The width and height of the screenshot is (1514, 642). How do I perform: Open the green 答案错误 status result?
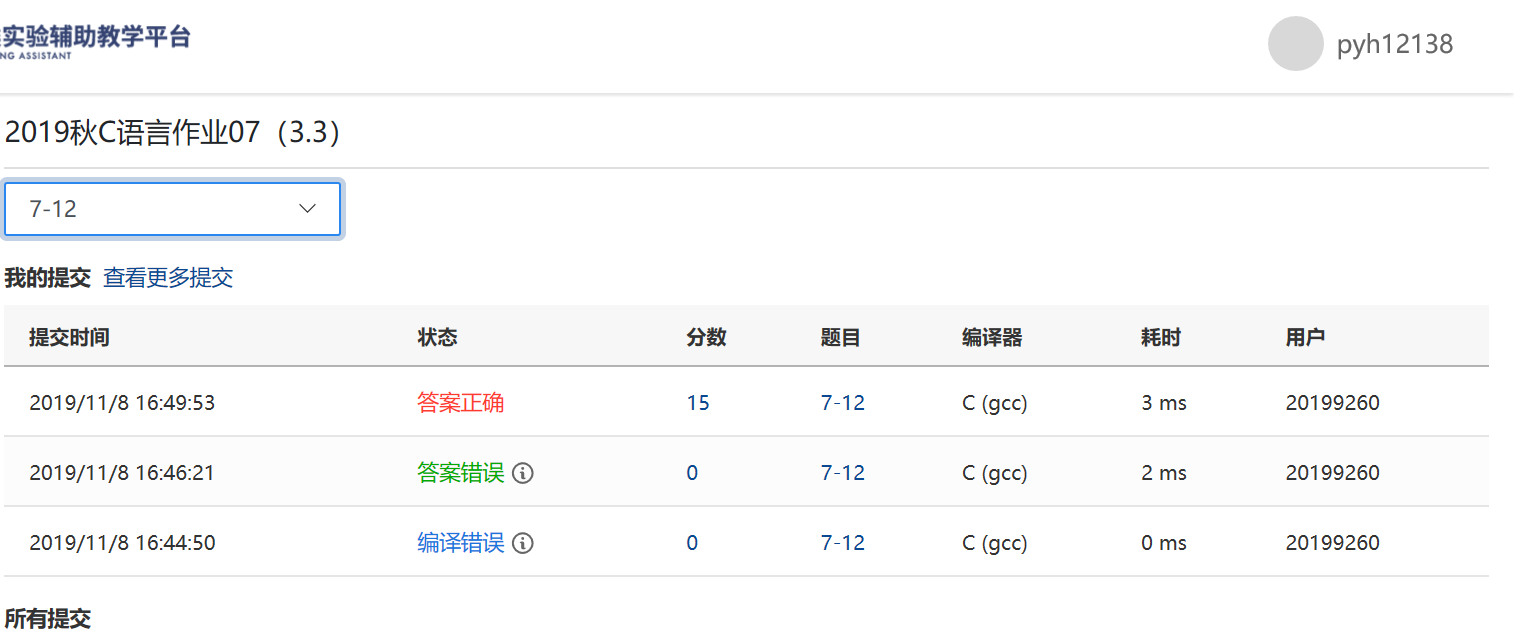click(x=460, y=473)
